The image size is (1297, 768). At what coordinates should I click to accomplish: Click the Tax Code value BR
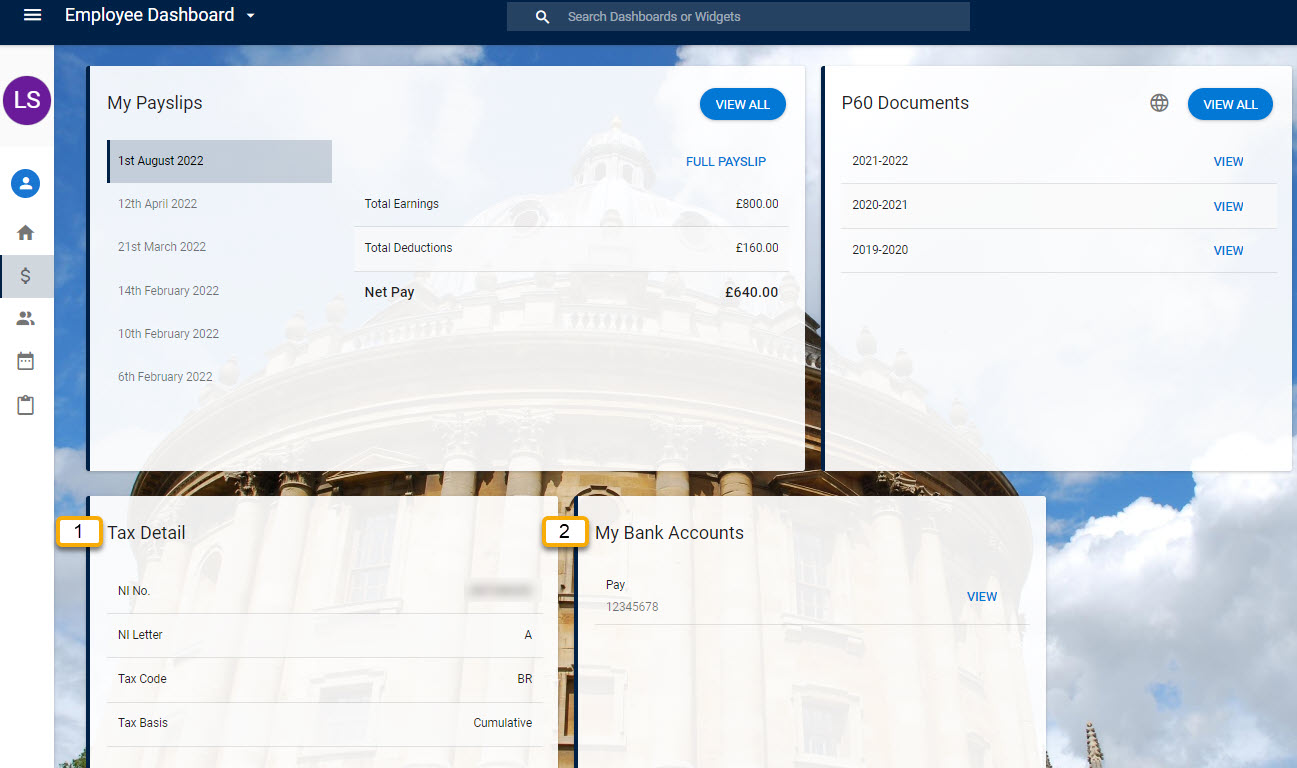(x=525, y=679)
